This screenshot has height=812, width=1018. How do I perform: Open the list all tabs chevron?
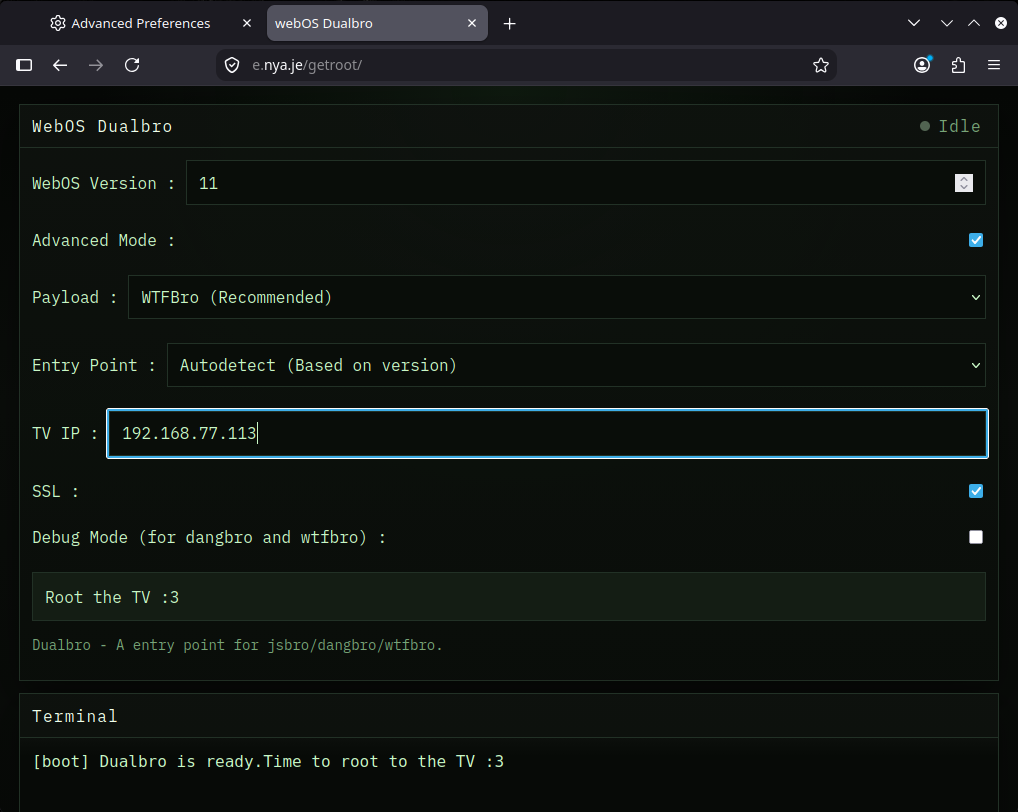point(914,23)
